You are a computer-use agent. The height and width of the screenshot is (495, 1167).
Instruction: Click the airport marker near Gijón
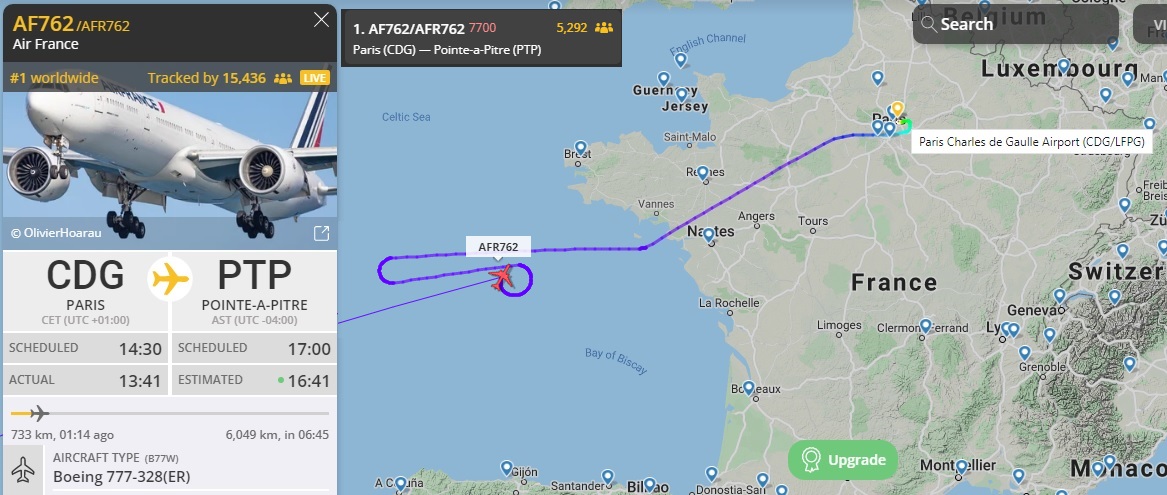pyautogui.click(x=507, y=468)
